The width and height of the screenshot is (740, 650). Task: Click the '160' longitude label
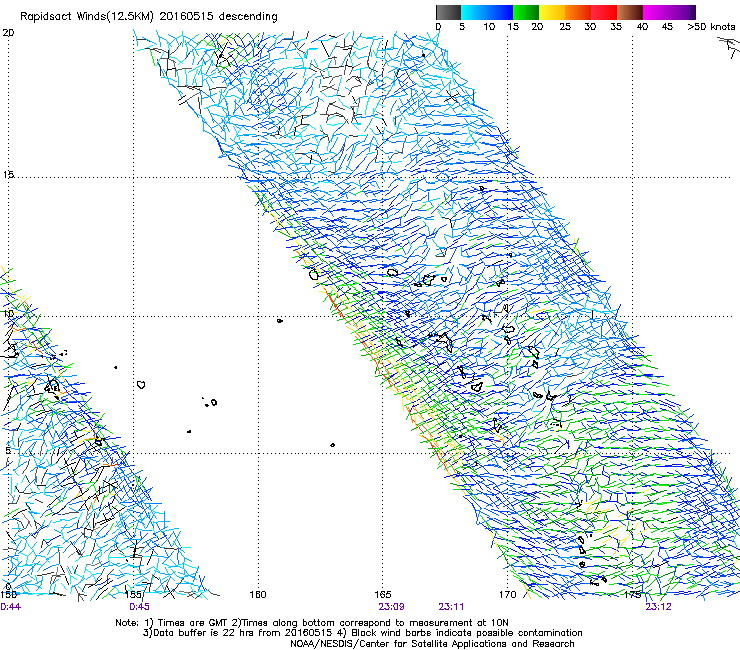(x=258, y=595)
